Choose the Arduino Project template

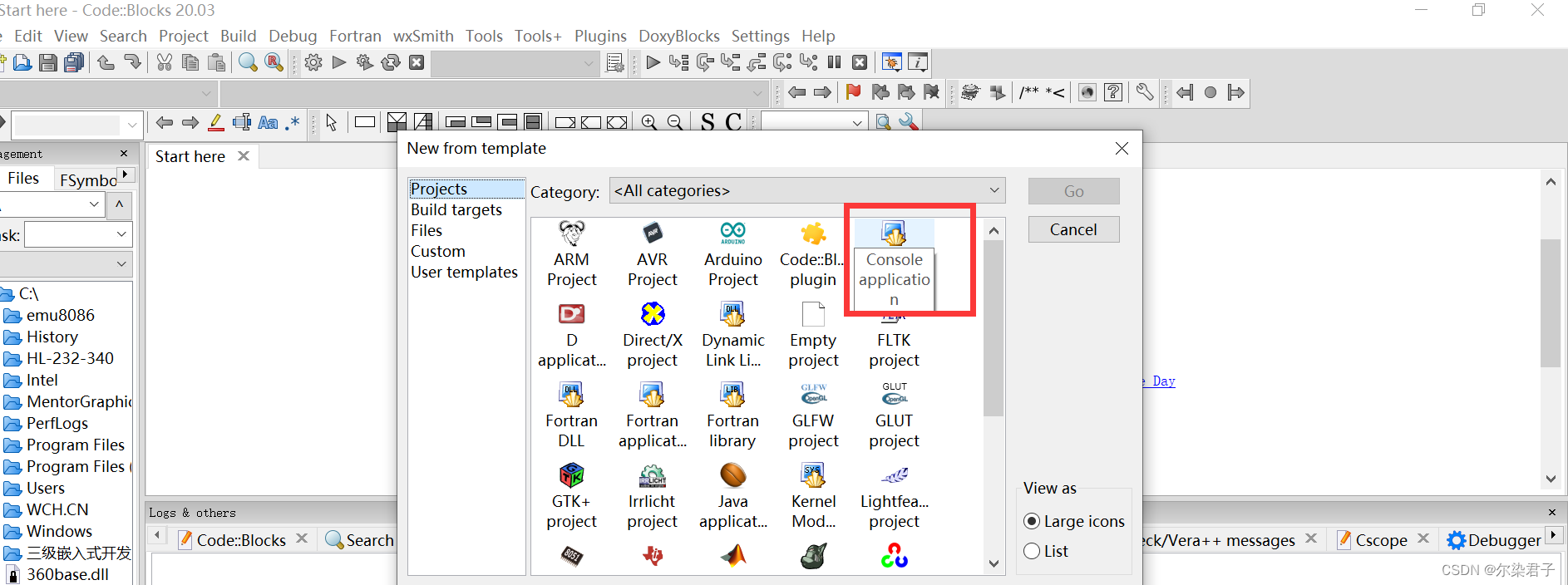click(733, 254)
